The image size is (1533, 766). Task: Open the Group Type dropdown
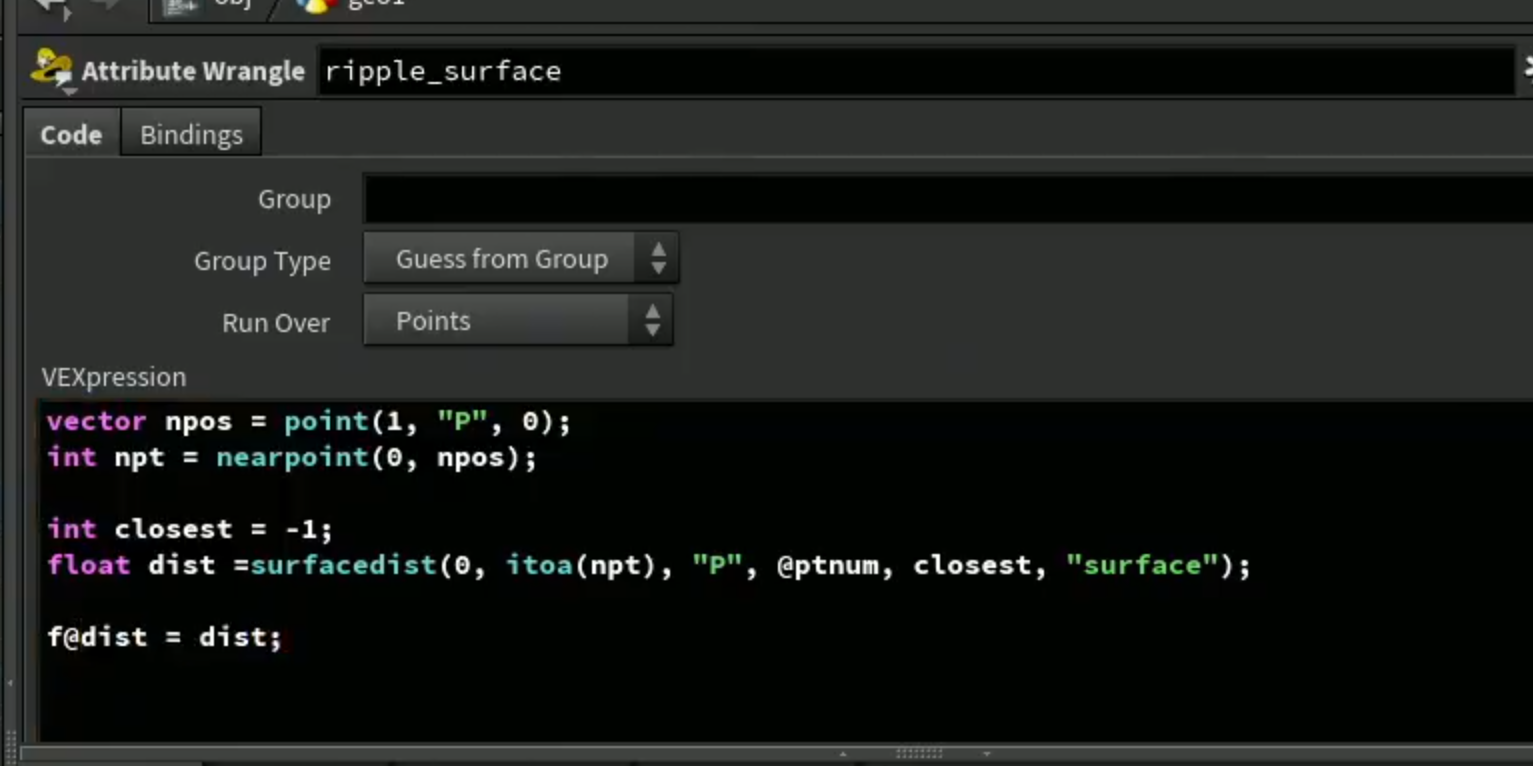point(521,259)
